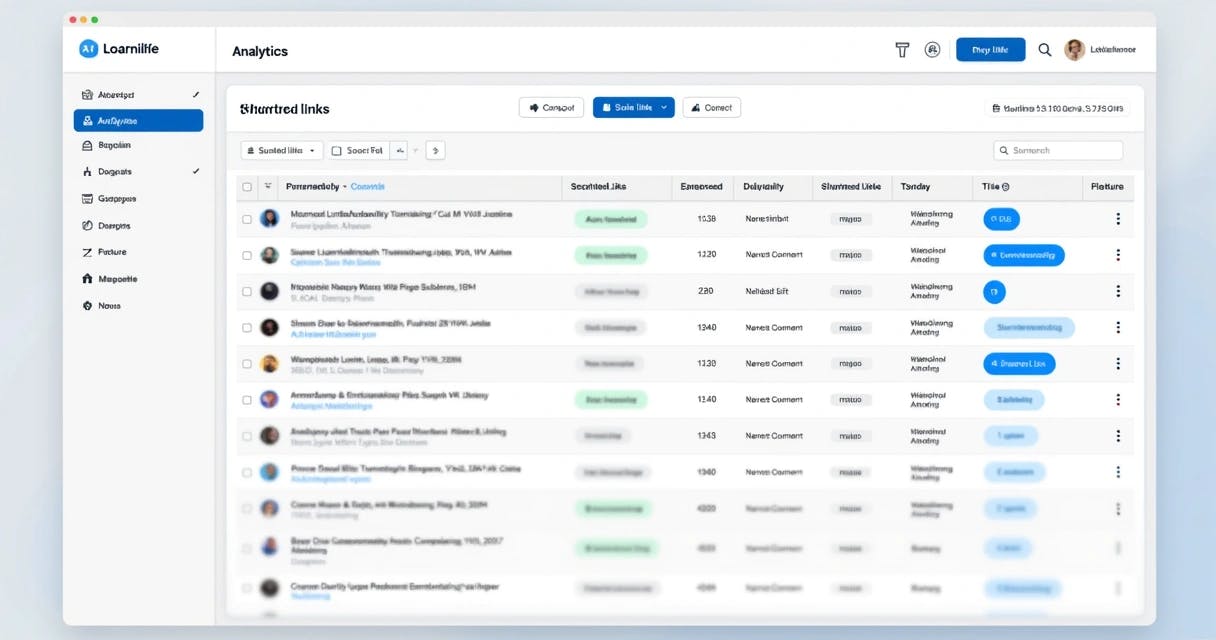This screenshot has width=1216, height=640.
Task: Open the three-dot menu for the row showing 220
Action: tap(1117, 291)
